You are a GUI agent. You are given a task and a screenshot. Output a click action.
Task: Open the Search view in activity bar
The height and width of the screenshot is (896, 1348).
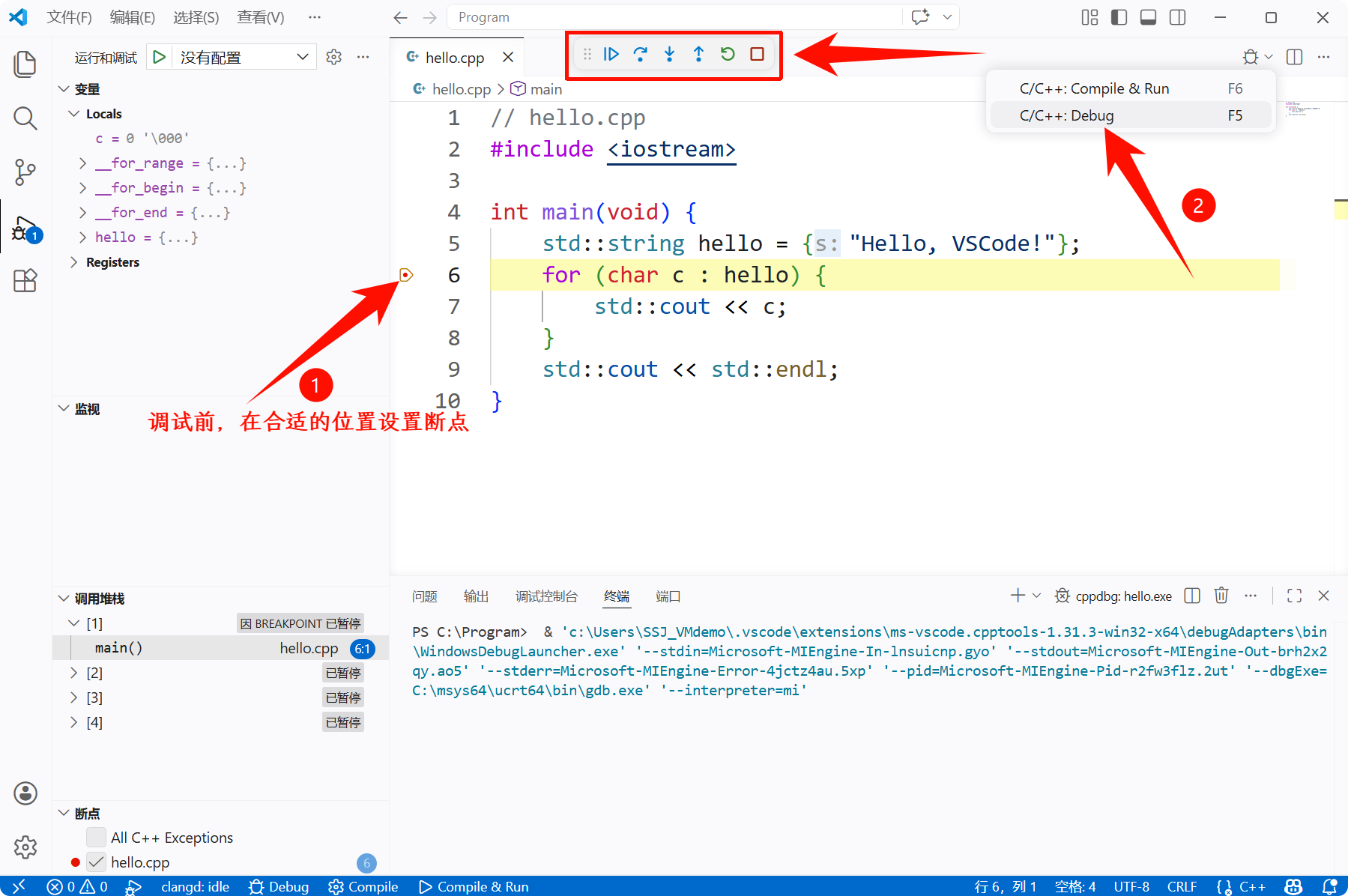25,118
